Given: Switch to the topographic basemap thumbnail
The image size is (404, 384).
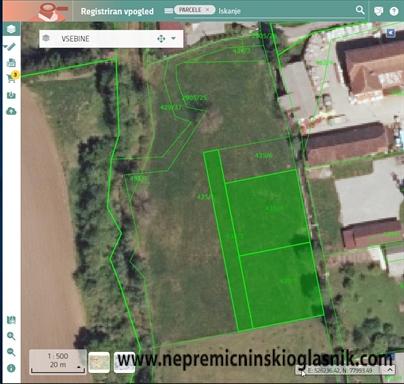Looking at the screenshot, I should click(99, 362).
